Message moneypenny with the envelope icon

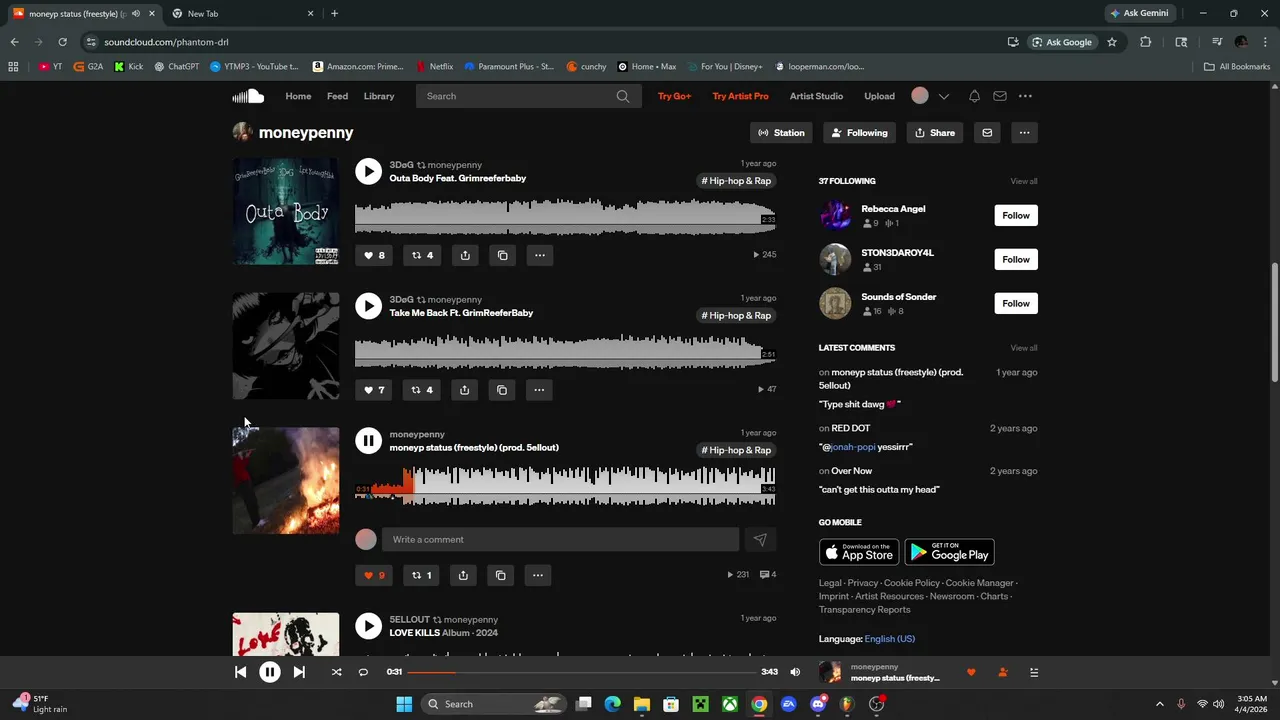click(x=987, y=133)
